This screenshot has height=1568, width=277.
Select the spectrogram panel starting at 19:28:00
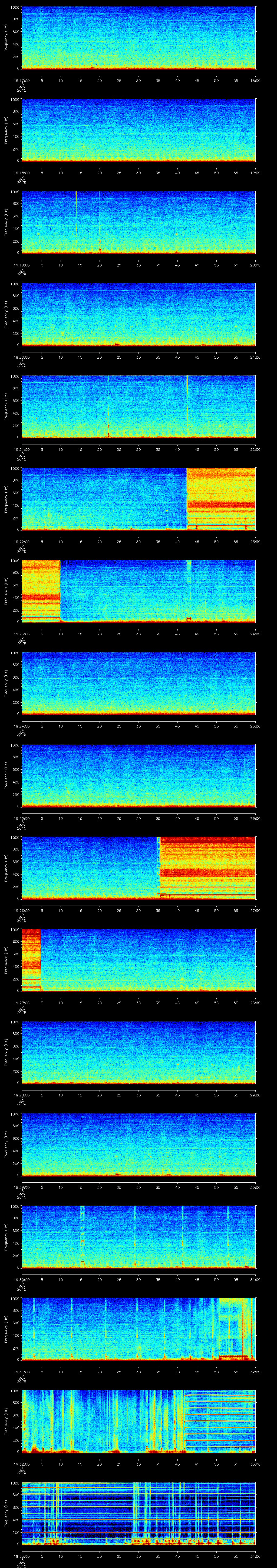pyautogui.click(x=138, y=1052)
